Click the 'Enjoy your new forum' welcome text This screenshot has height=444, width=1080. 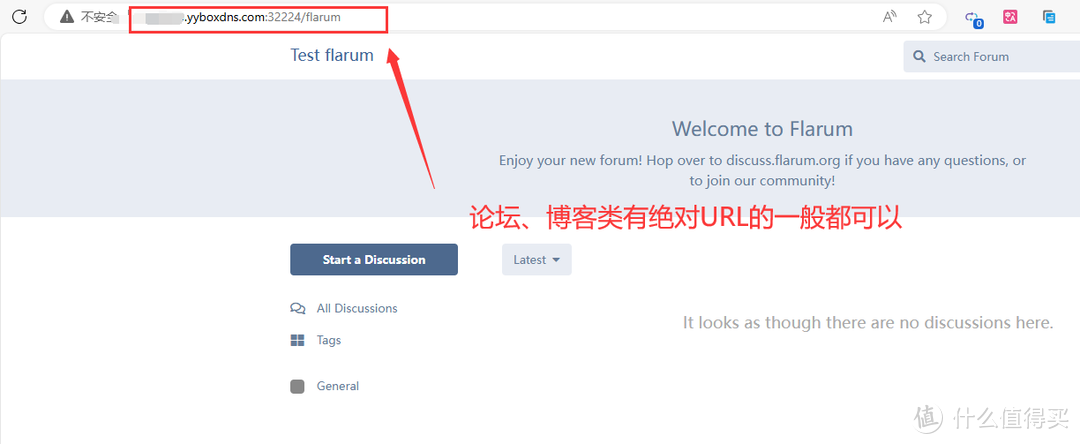pyautogui.click(x=762, y=171)
